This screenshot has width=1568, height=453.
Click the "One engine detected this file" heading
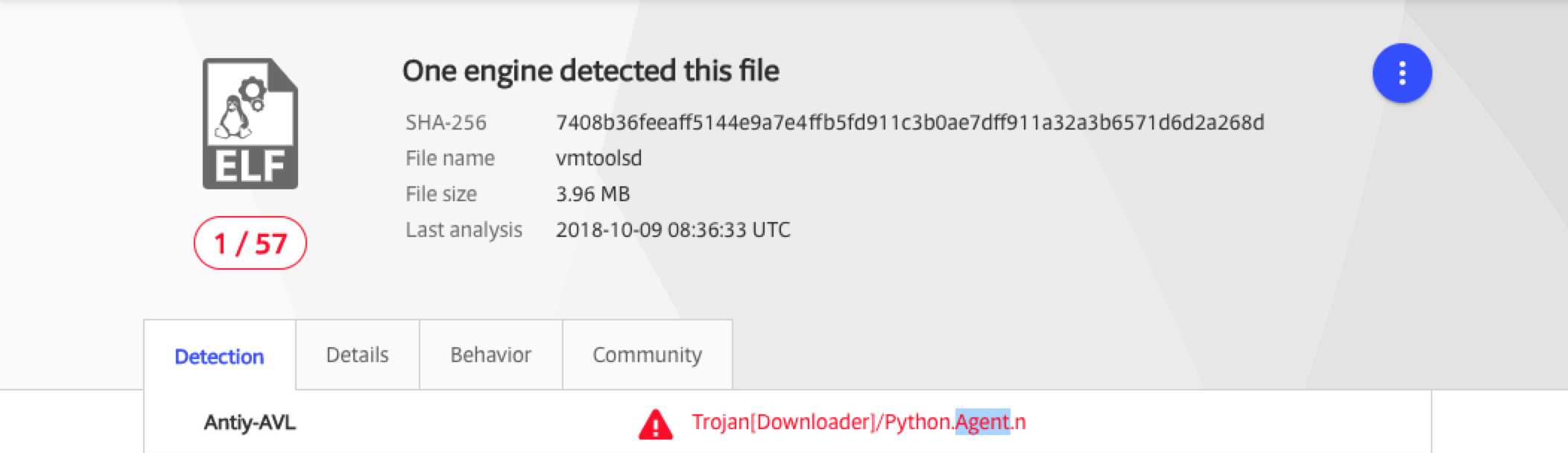[590, 71]
